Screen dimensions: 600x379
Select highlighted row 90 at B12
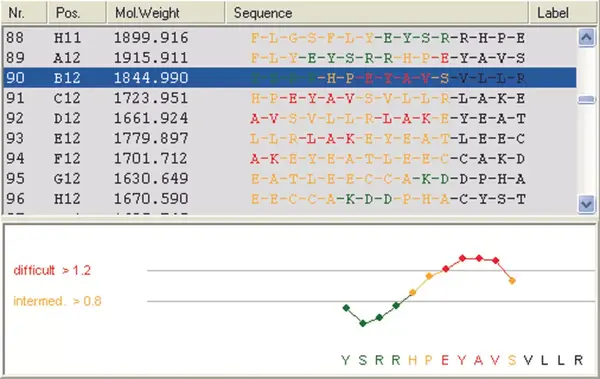point(290,78)
